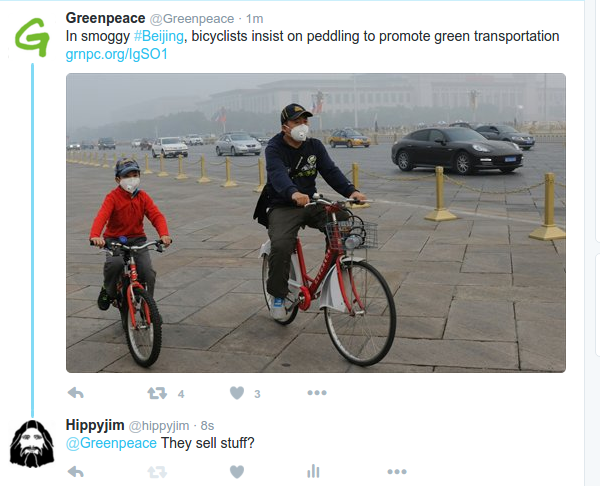Screen dimensions: 600x486
Task: Click the retweet icon under Hippyjim's tweet
Action: pyautogui.click(x=157, y=472)
